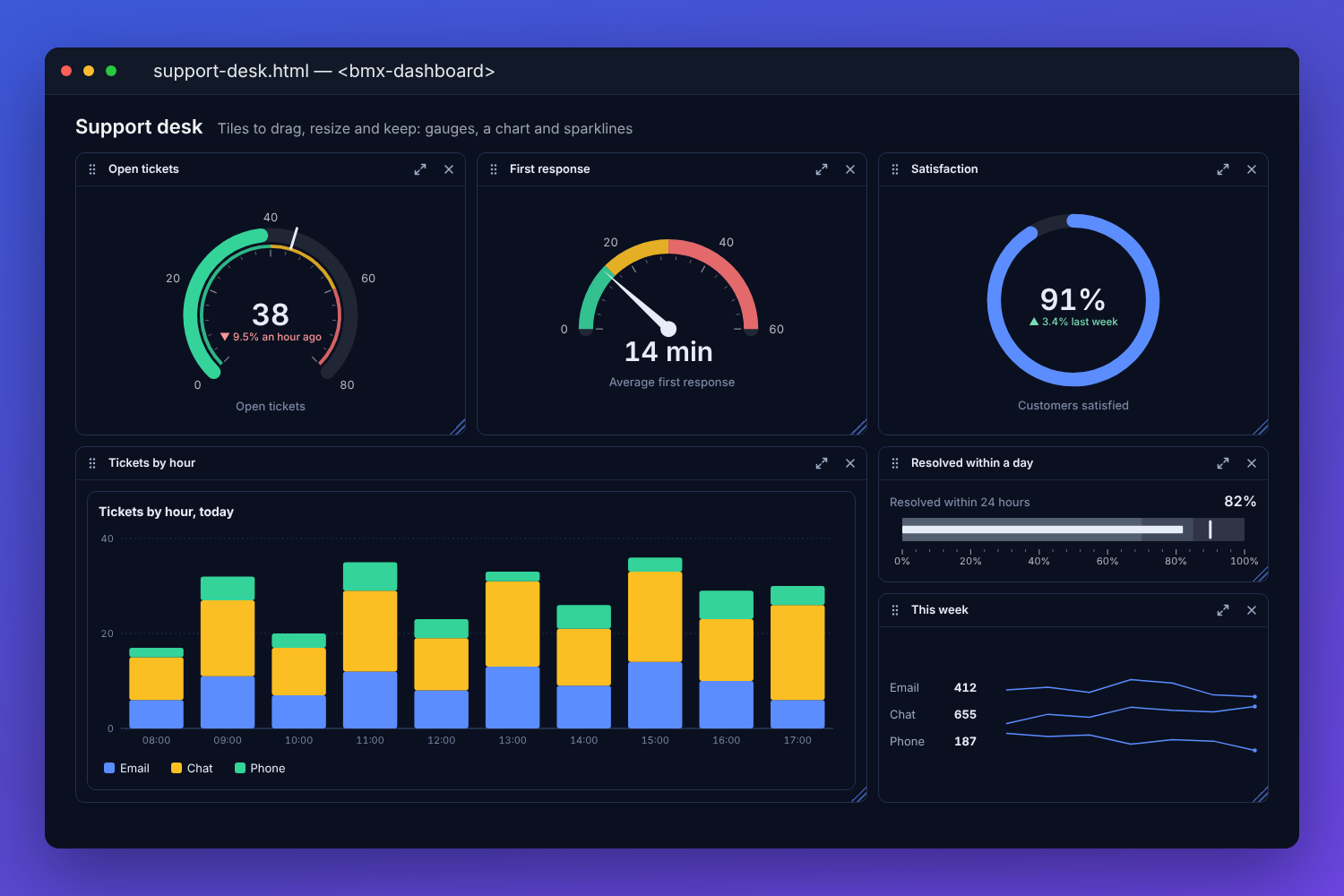Expand the Resolved within a day tile
Image resolution: width=1344 pixels, height=896 pixels.
pyautogui.click(x=1223, y=463)
